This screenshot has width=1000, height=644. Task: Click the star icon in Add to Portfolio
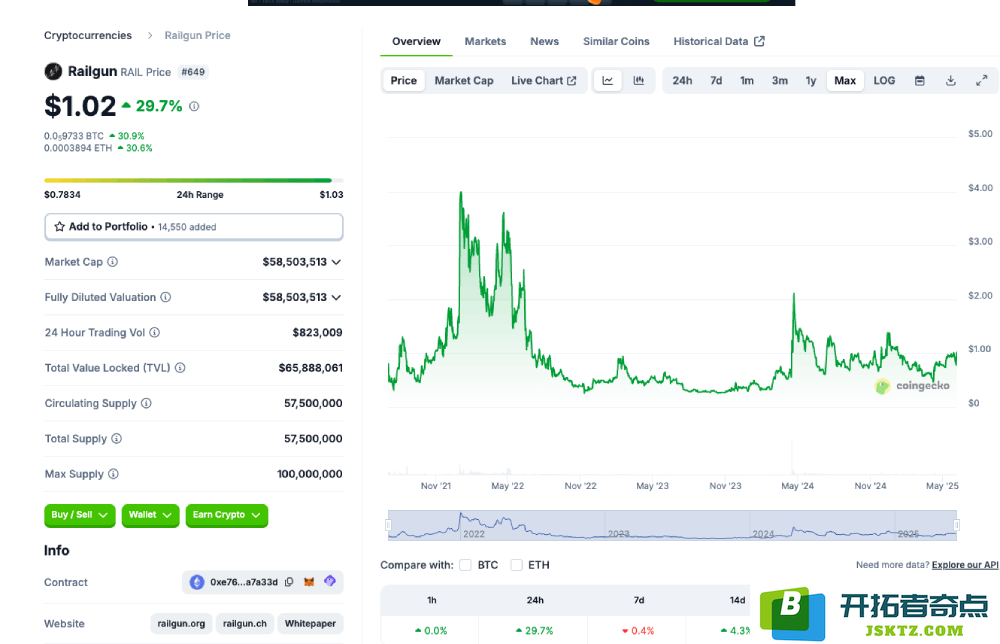[x=59, y=226]
